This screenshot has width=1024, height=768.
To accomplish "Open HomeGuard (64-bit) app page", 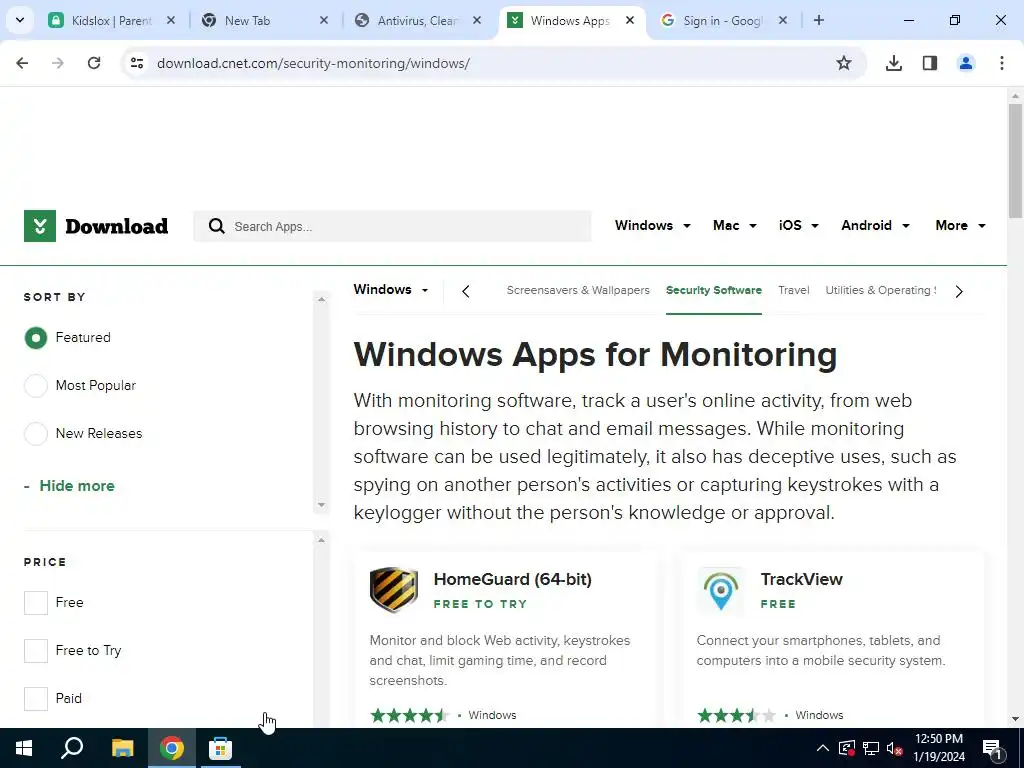I will pyautogui.click(x=513, y=579).
